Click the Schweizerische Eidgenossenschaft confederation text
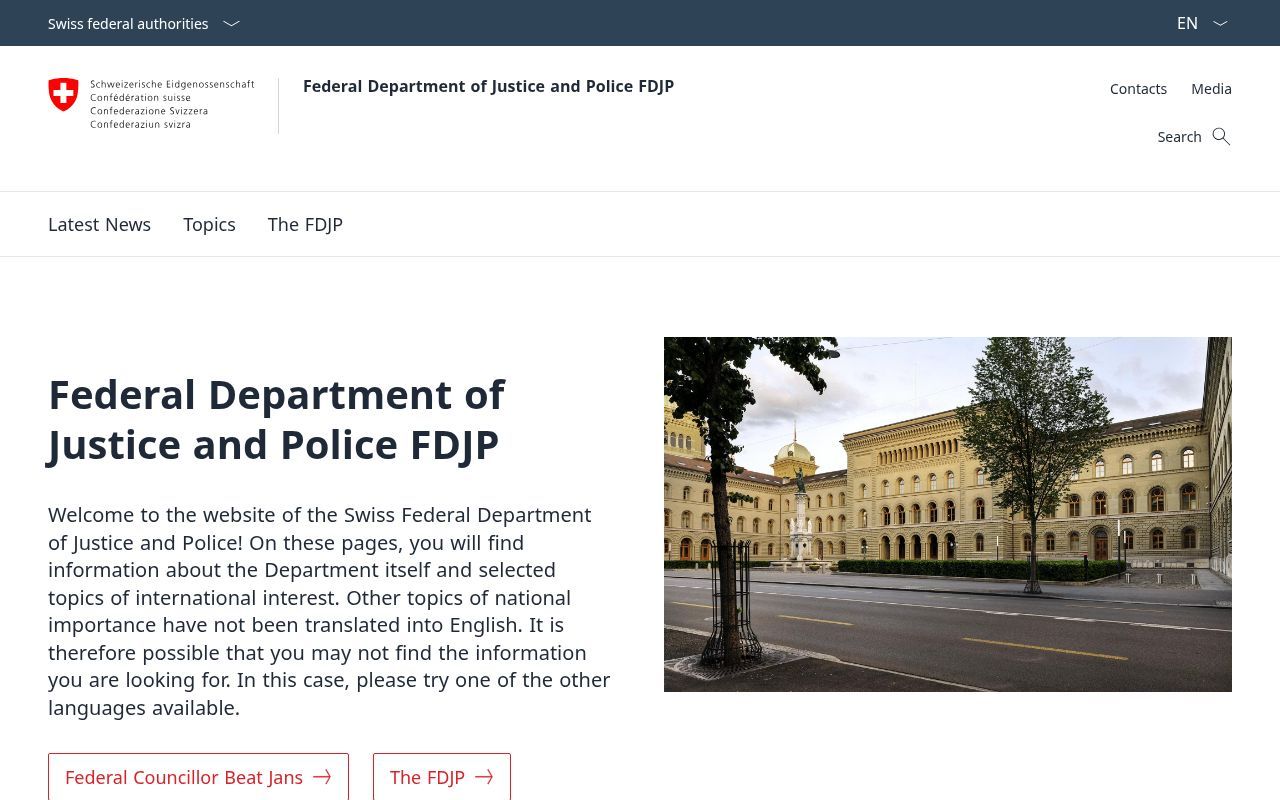The height and width of the screenshot is (800, 1280). (172, 104)
